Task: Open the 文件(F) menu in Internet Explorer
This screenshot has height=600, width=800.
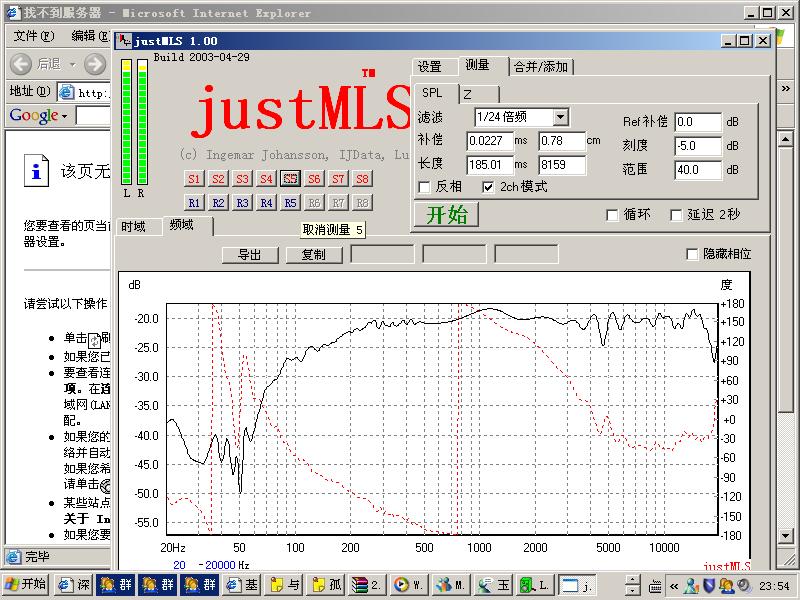Action: tap(33, 36)
